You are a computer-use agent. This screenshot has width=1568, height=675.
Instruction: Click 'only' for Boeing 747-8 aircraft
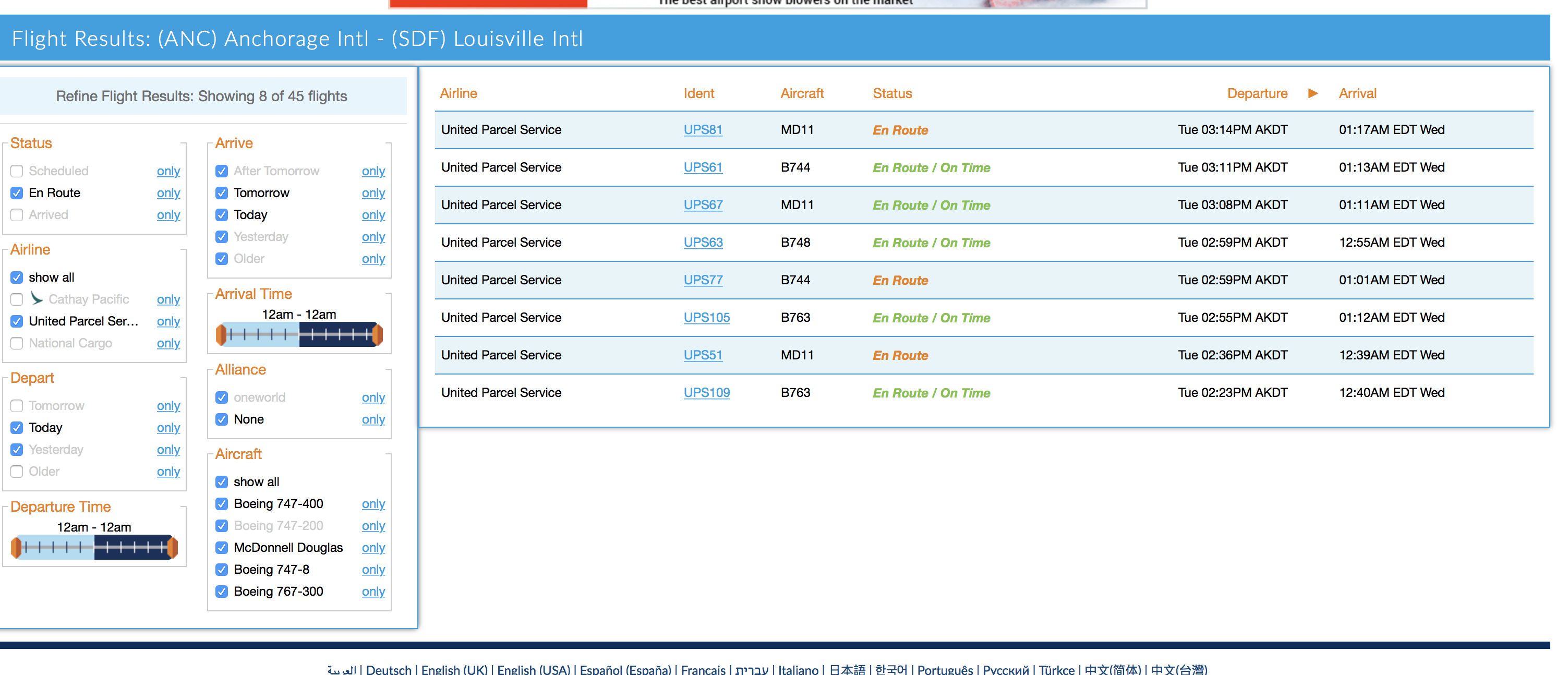[373, 570]
